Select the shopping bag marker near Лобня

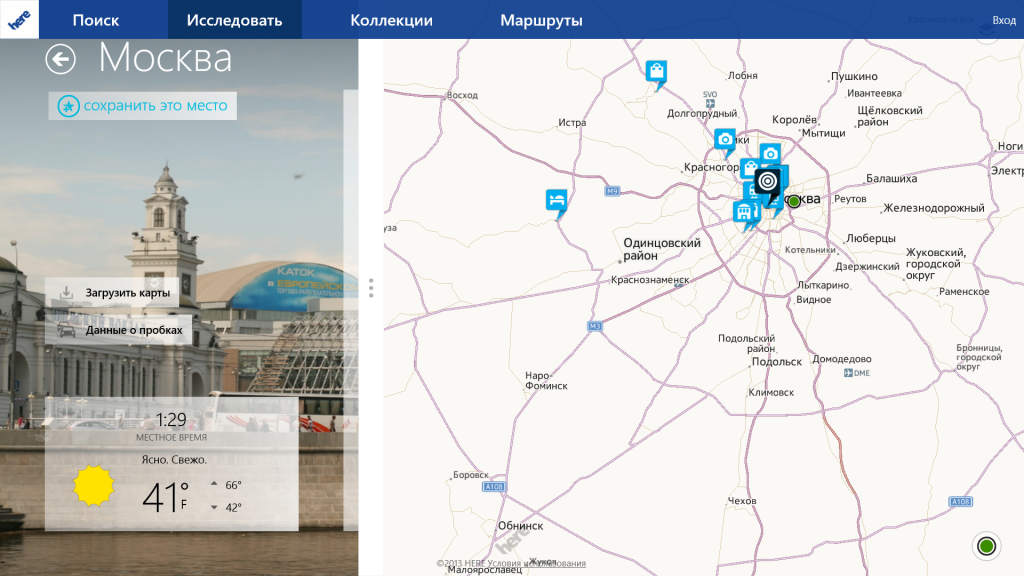coord(656,72)
